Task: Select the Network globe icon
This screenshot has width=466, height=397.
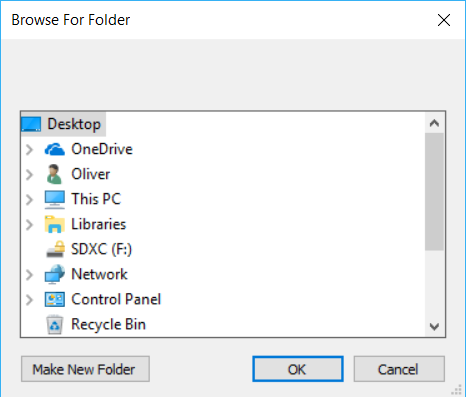Action: 55,274
